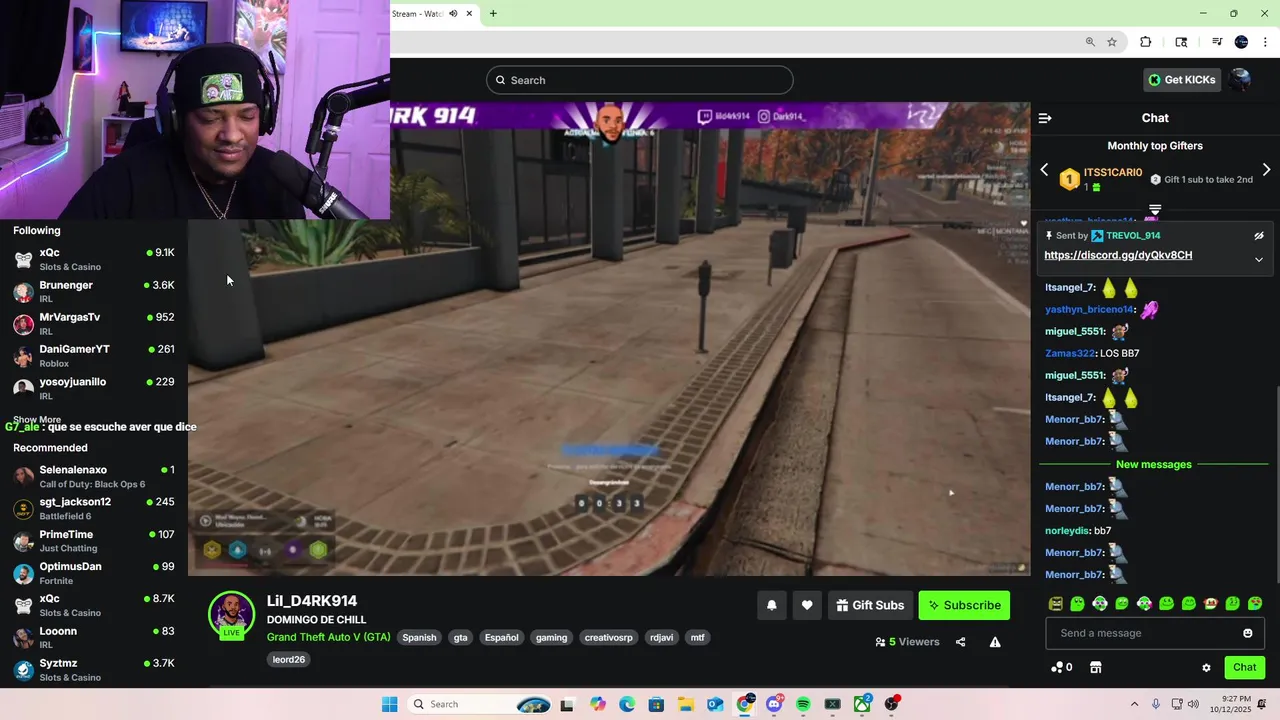Open Gift Subs
1280x720 pixels.
pyautogui.click(x=870, y=605)
